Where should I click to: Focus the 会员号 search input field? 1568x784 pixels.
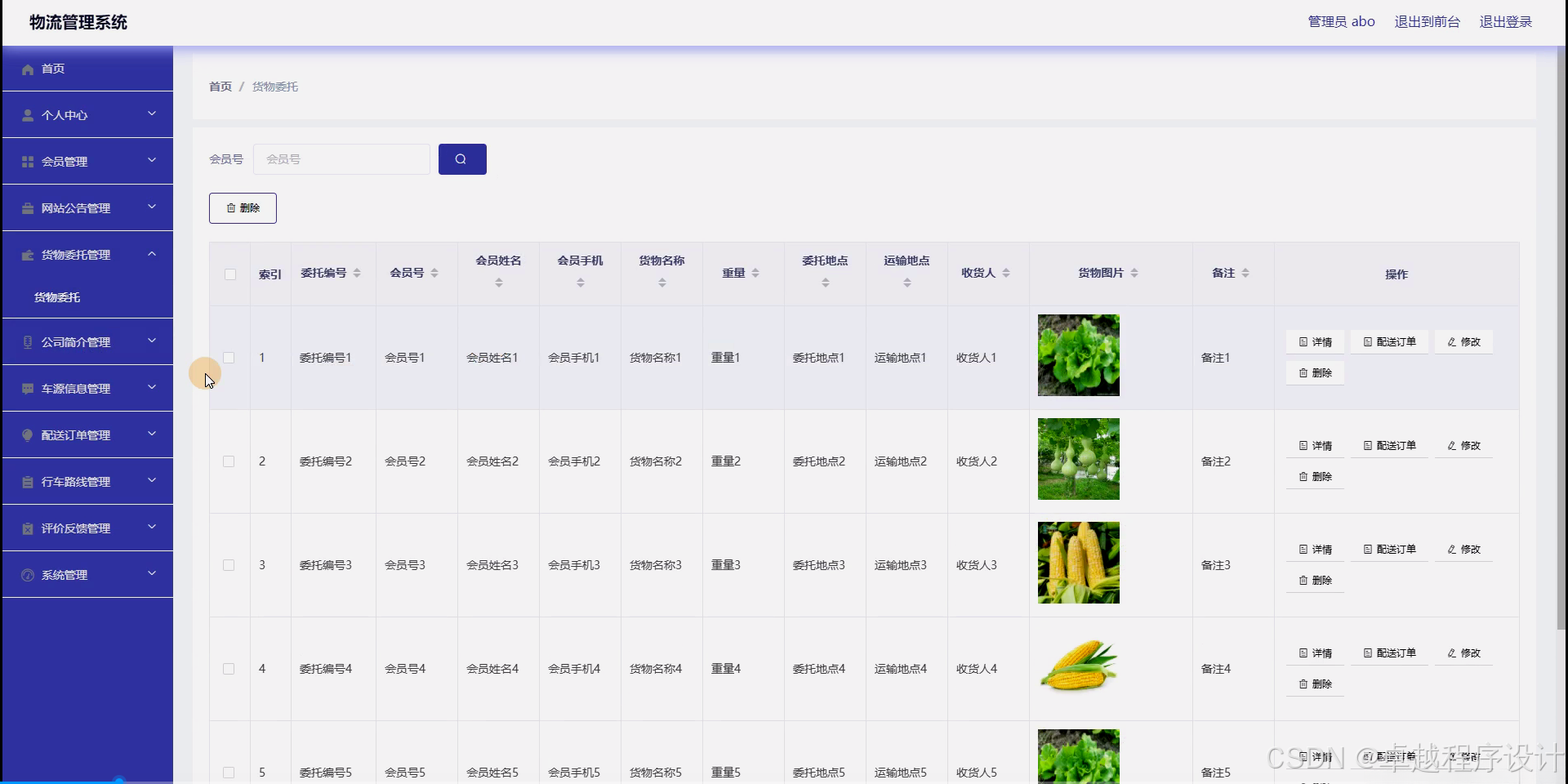click(x=341, y=159)
